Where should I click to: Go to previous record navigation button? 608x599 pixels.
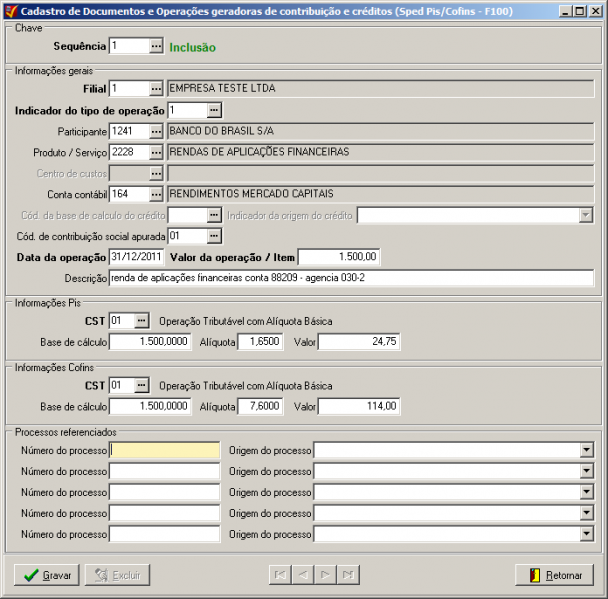[303, 575]
